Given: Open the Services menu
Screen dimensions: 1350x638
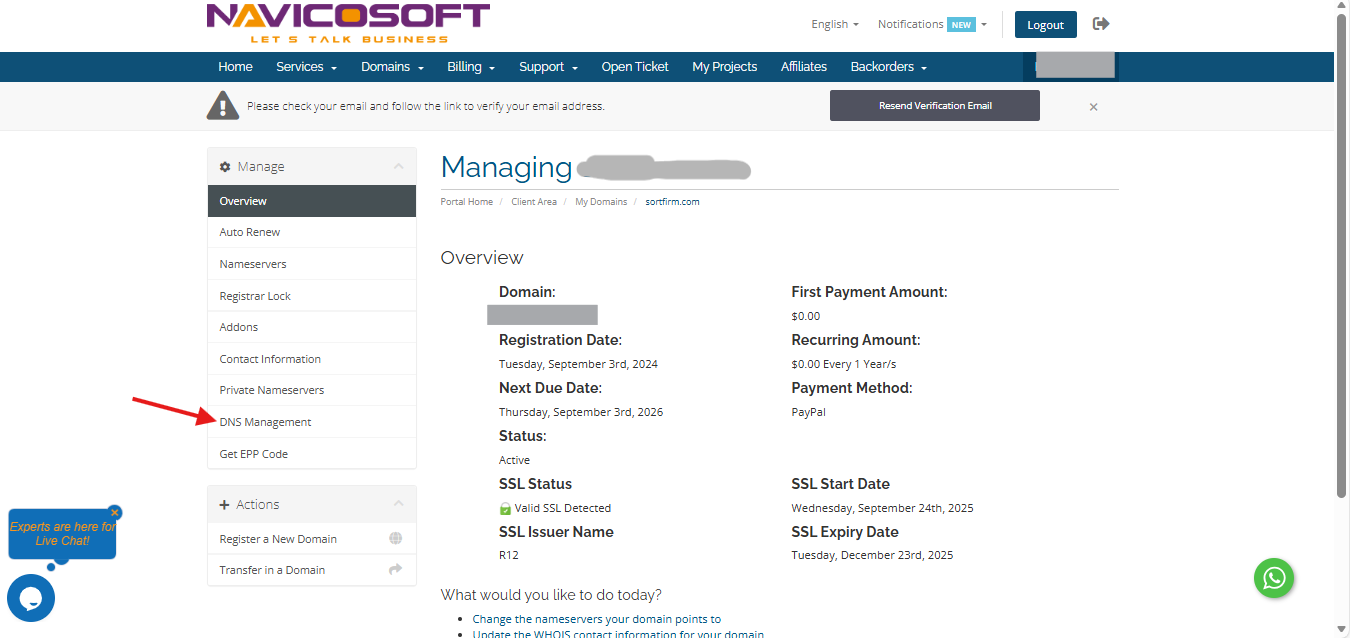Looking at the screenshot, I should point(306,67).
